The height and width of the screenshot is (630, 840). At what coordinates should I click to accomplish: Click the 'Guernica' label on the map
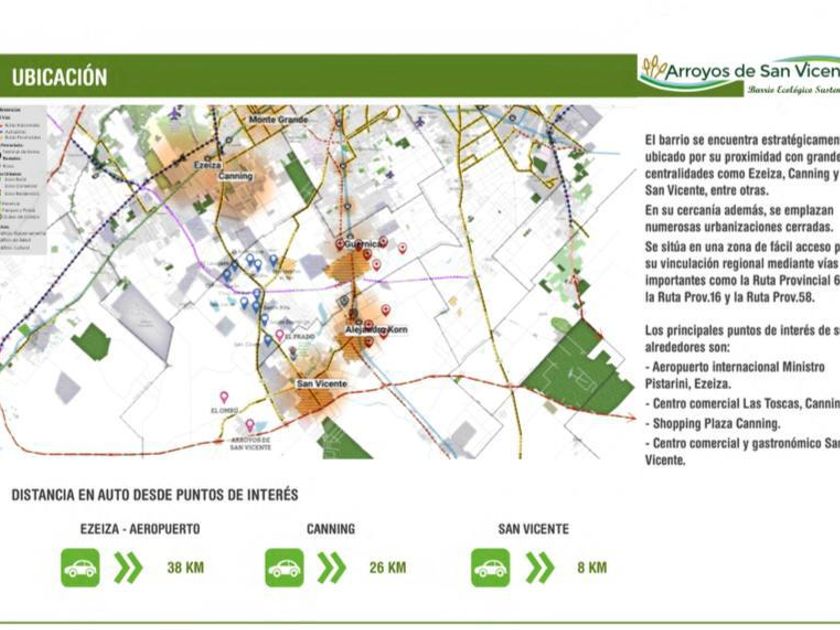pyautogui.click(x=363, y=244)
